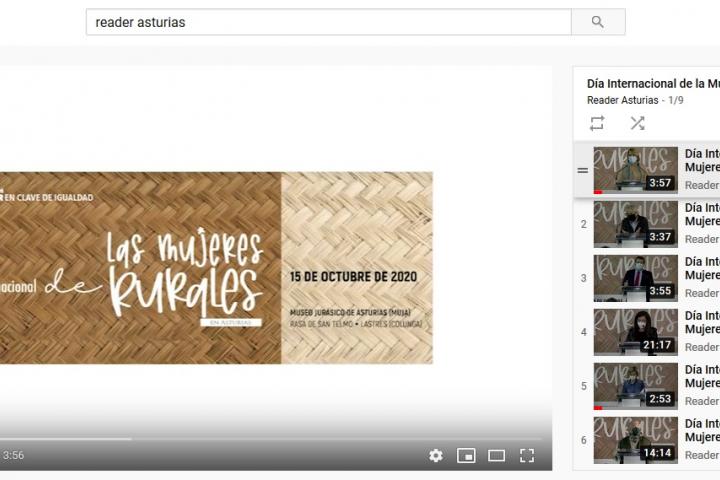Open the 21:17 playlist video
The image size is (720, 480).
[635, 332]
